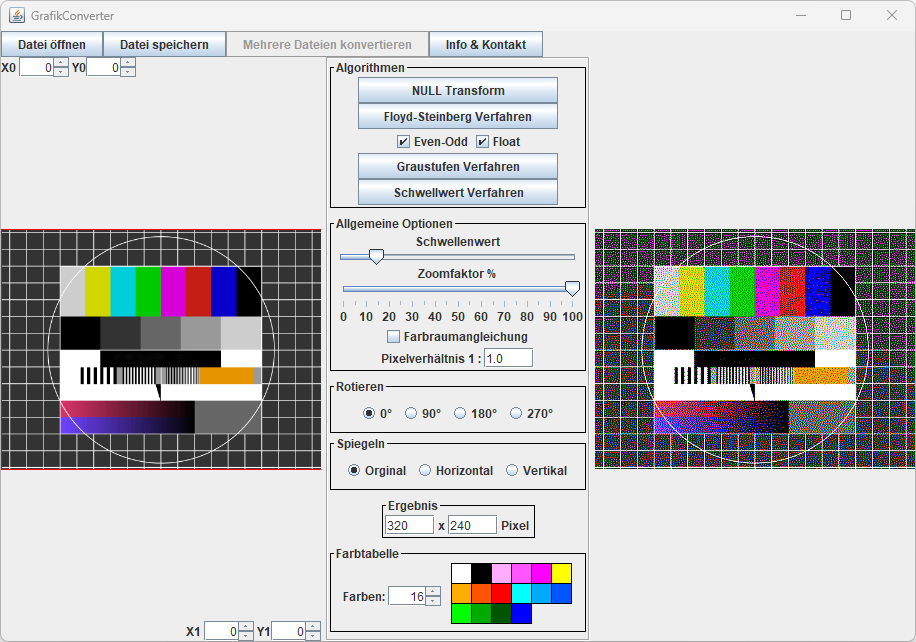Viewport: 916px width, 642px height.
Task: Decrease the X0 value with stepper
Action: click(x=61, y=72)
